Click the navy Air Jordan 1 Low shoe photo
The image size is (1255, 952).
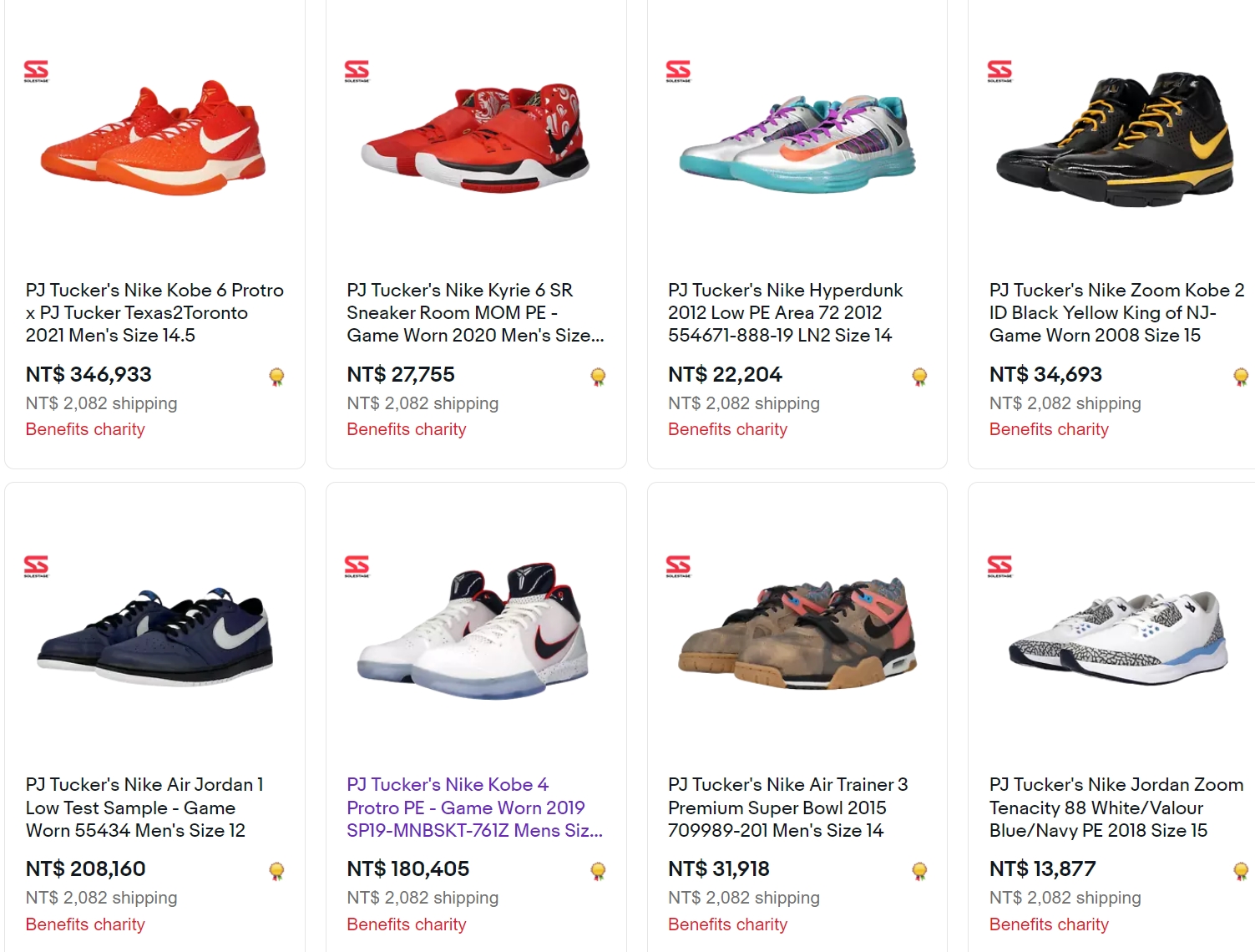pos(154,636)
